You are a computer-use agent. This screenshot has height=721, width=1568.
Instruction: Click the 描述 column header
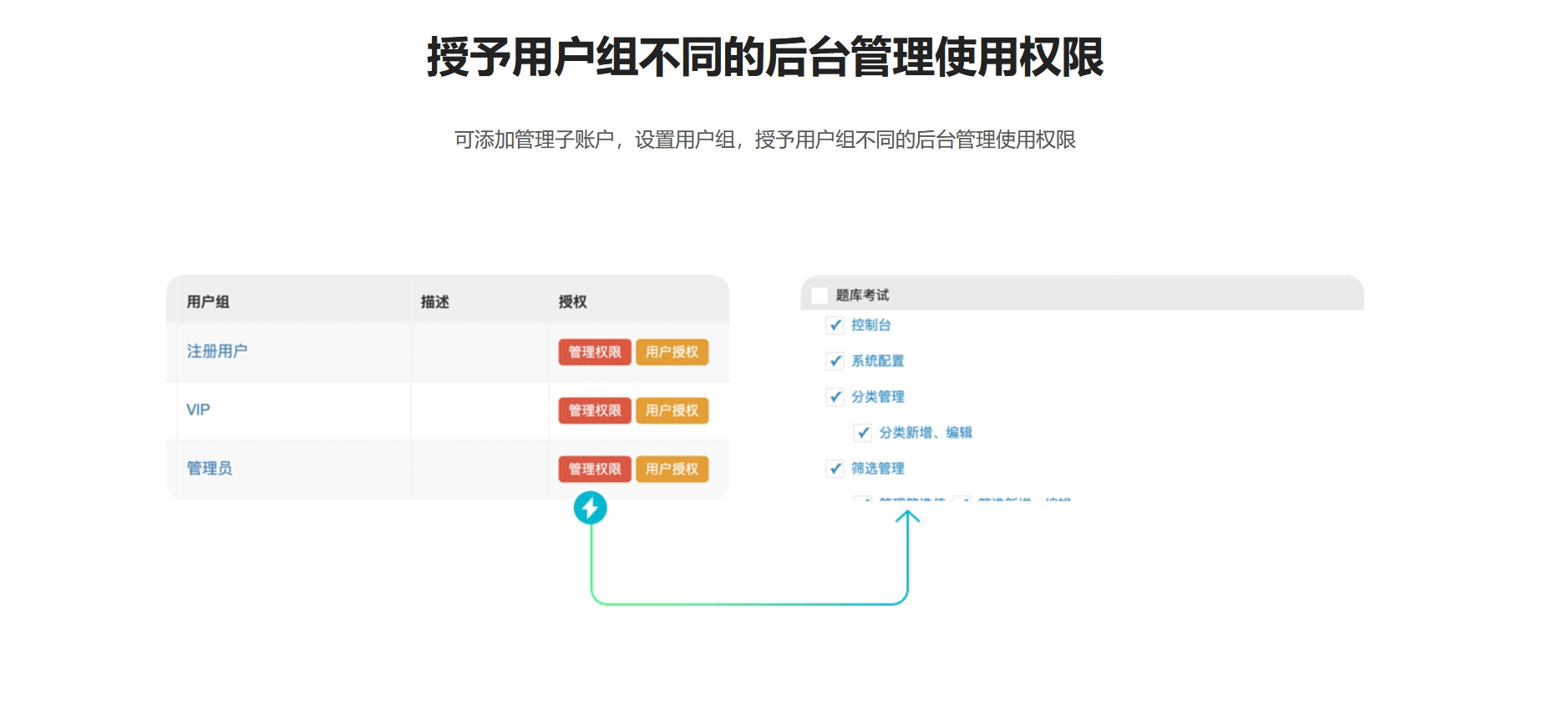tap(434, 302)
